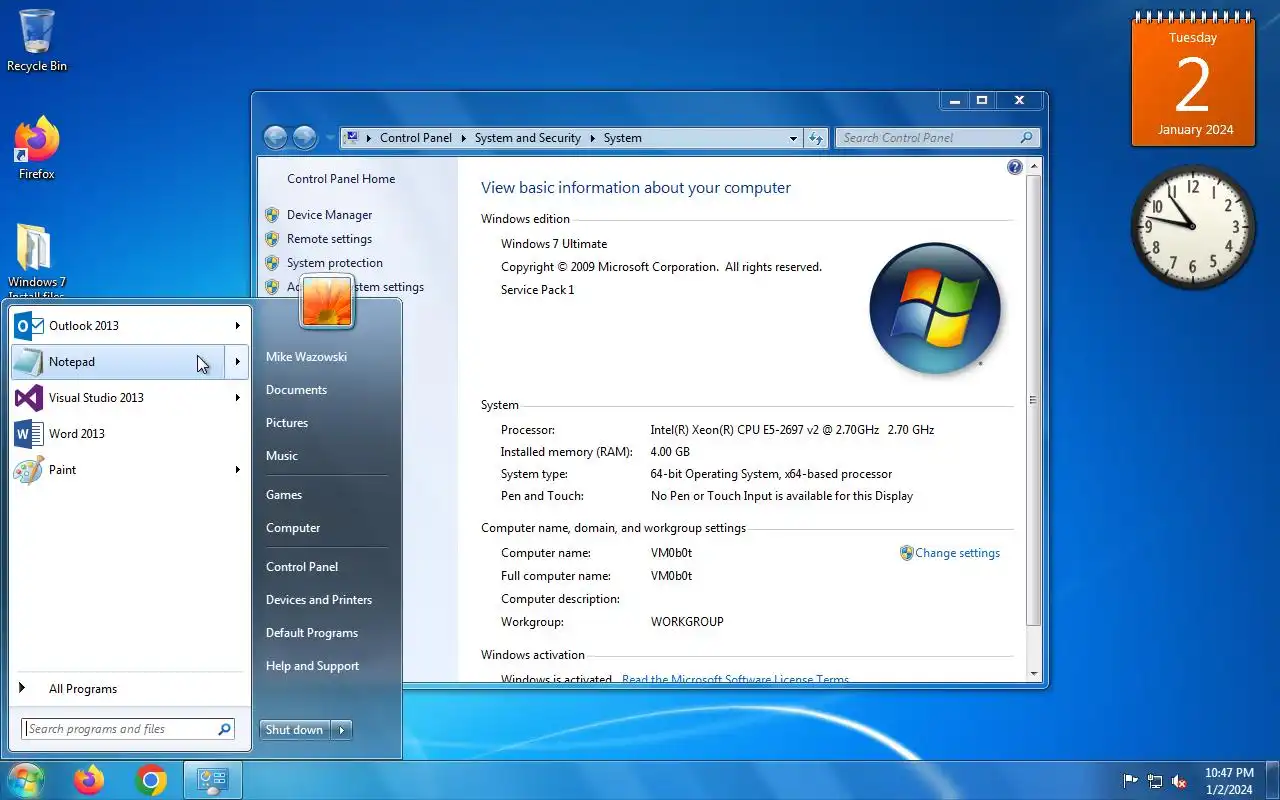Screen dimensions: 1280x800
Task: Go forward in the Control Panel window
Action: click(x=305, y=138)
